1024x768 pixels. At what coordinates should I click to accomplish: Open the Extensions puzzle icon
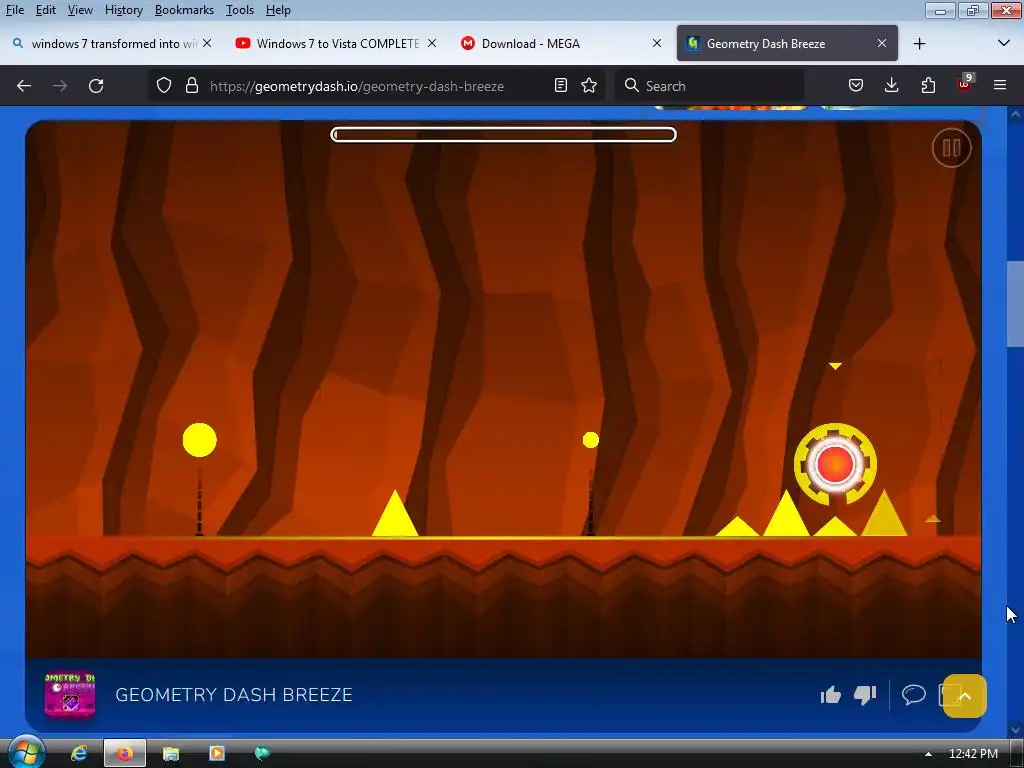click(928, 86)
